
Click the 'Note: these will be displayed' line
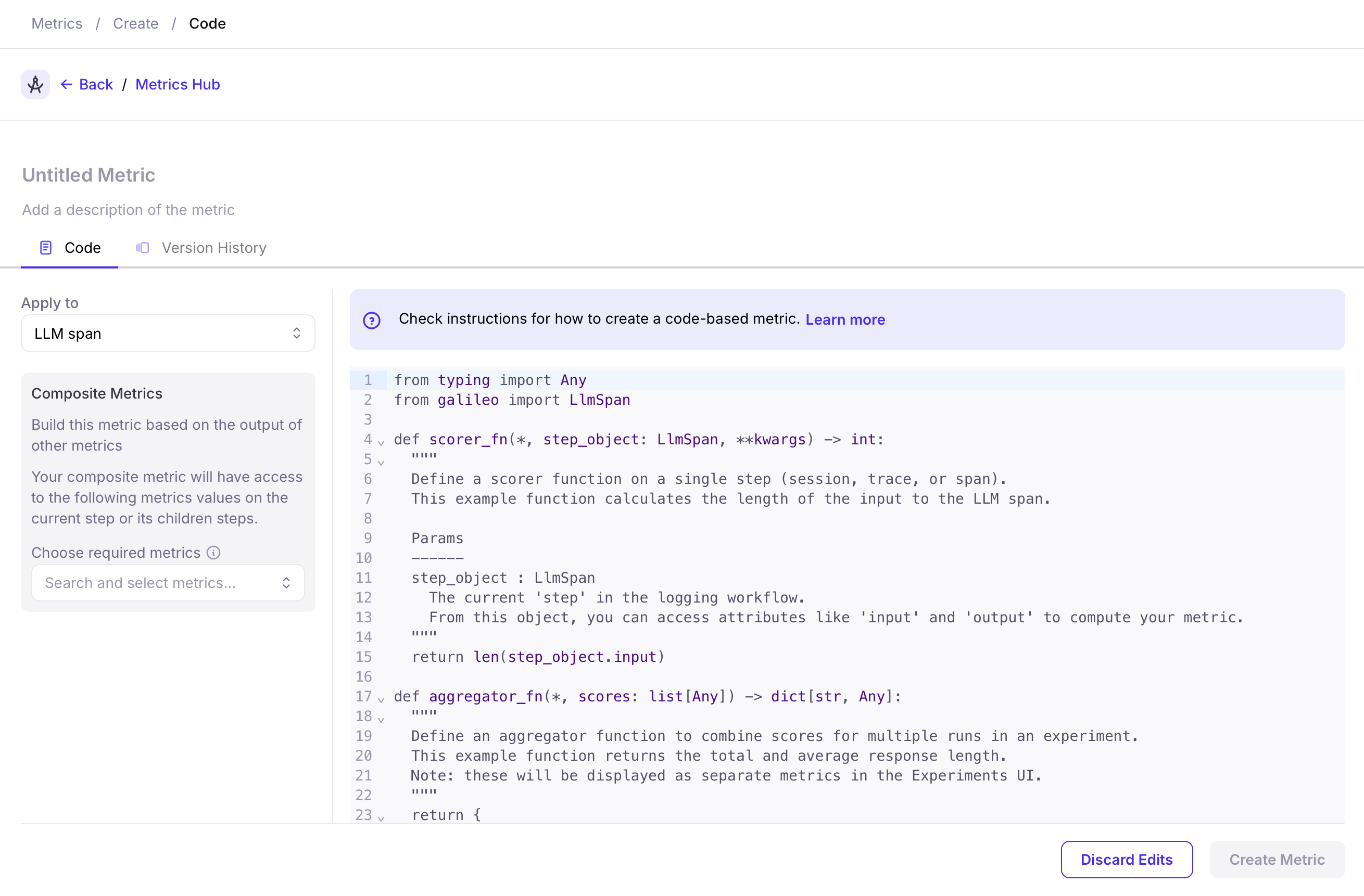[726, 775]
